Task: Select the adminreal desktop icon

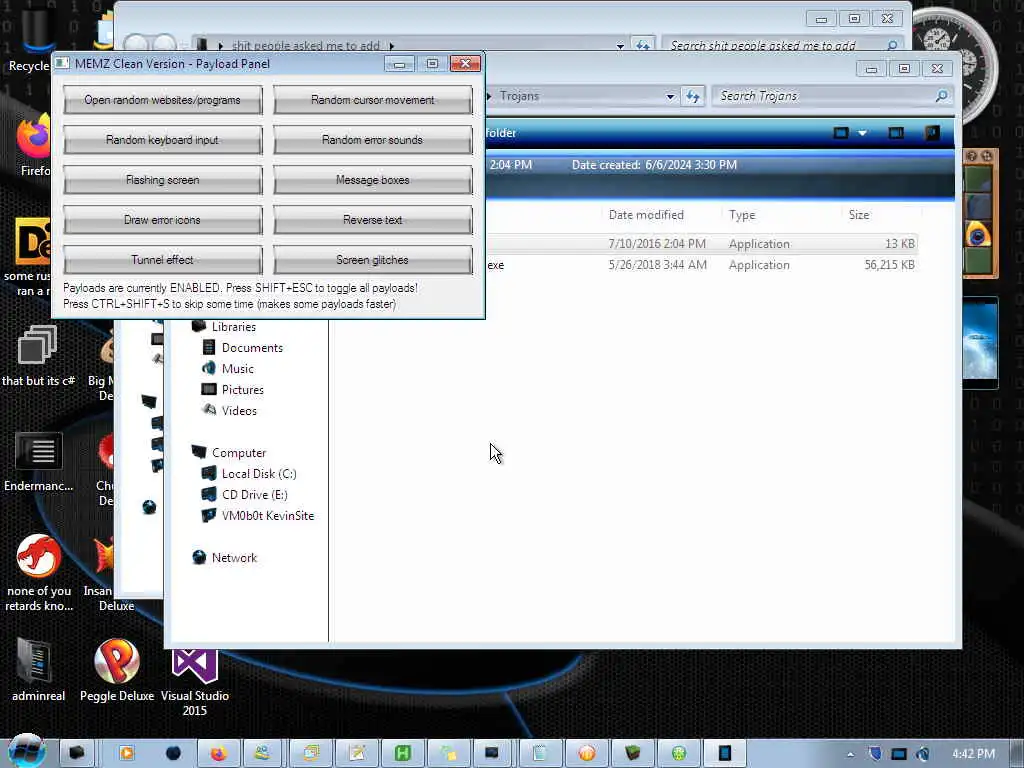Action: pos(38,670)
